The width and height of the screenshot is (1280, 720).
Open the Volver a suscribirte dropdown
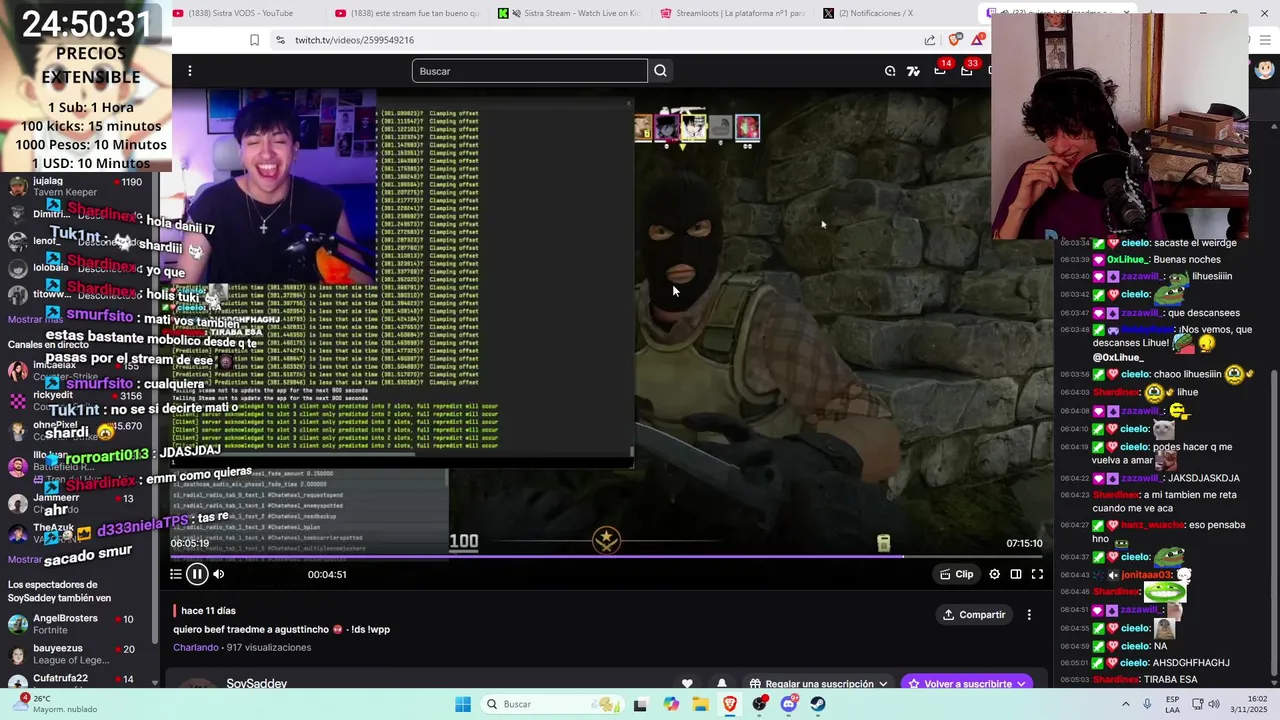967,684
